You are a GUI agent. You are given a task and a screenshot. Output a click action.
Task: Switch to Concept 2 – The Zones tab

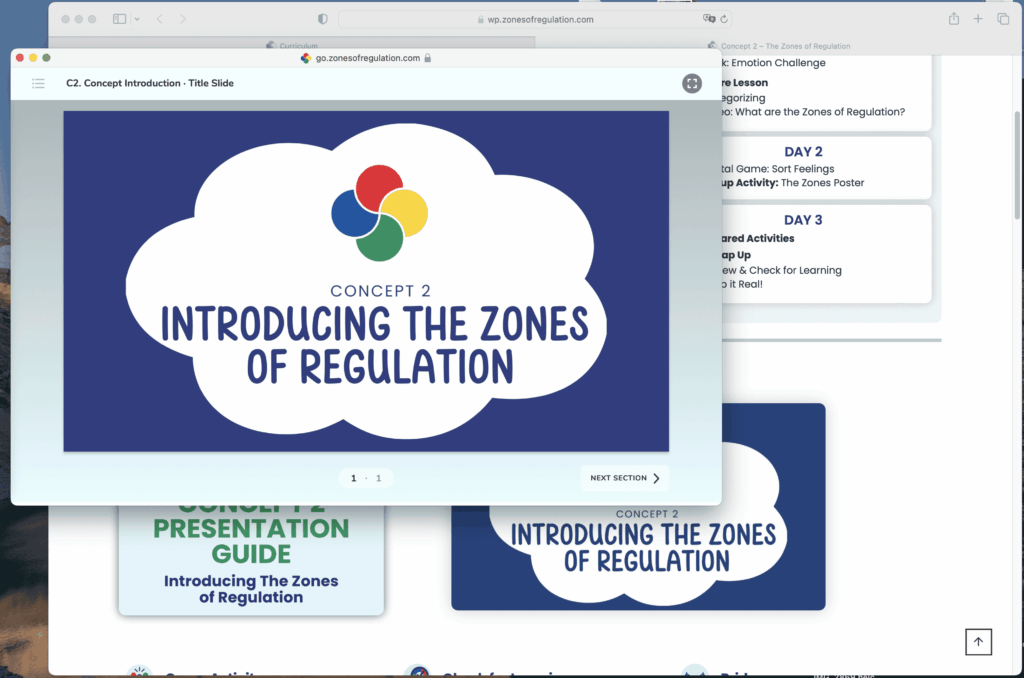[x=779, y=46]
